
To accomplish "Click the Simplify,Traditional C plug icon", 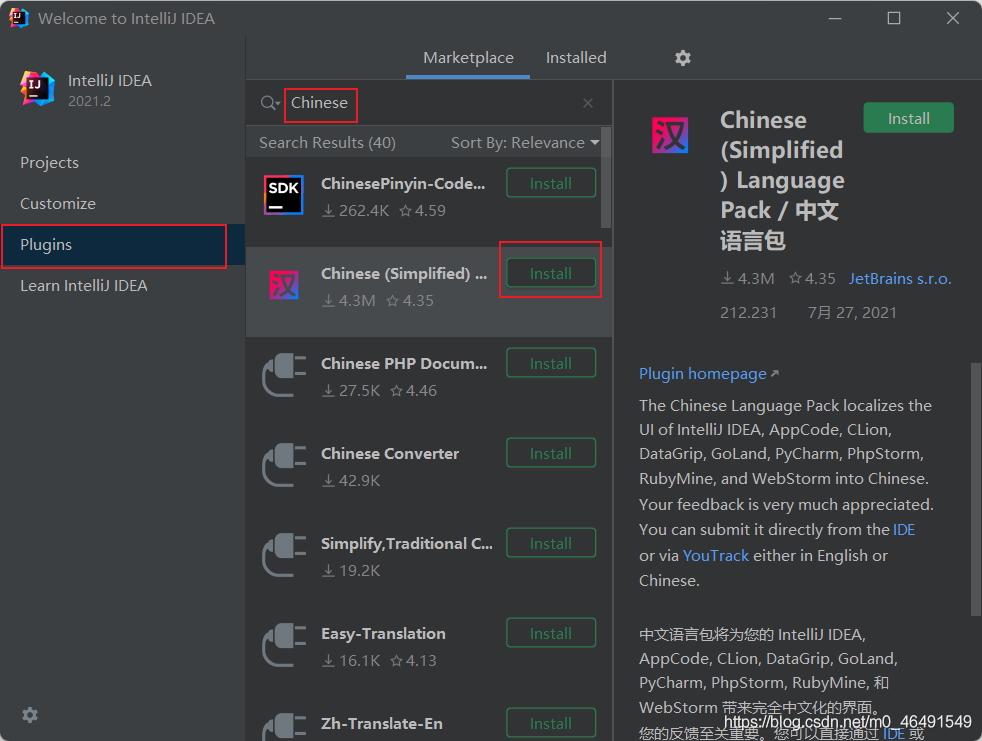I will click(284, 555).
